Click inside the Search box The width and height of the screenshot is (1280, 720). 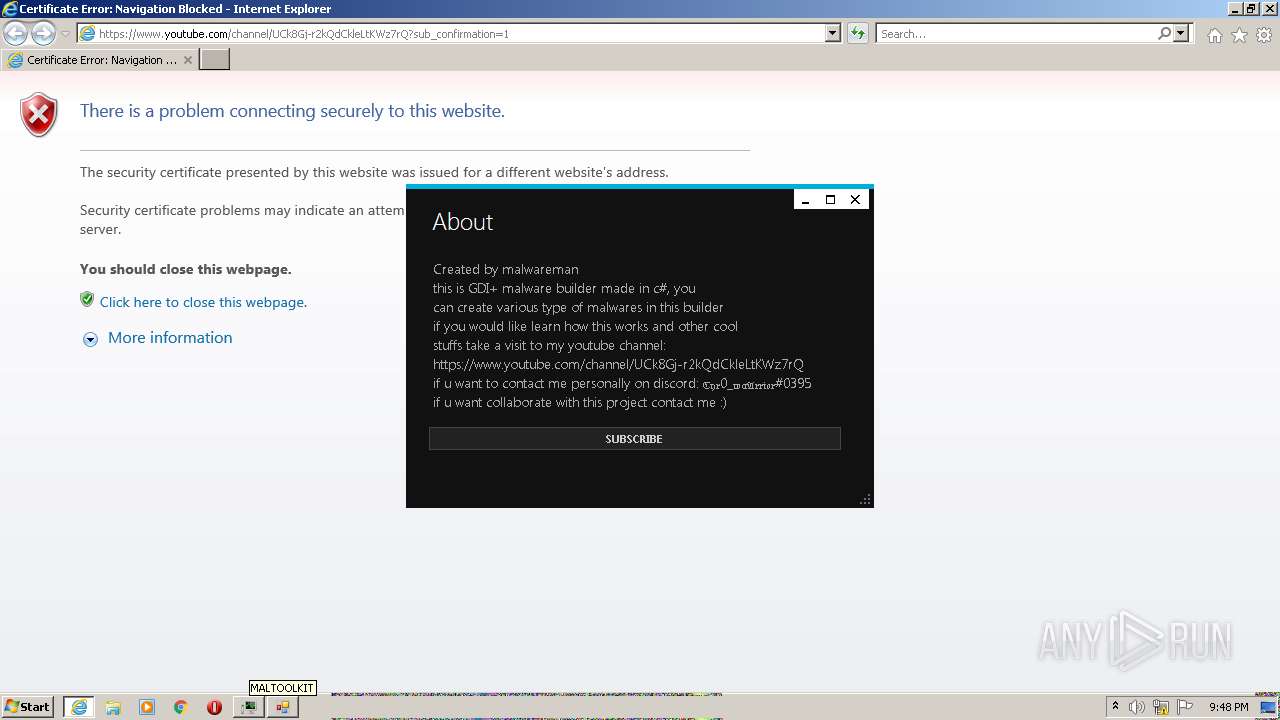pyautogui.click(x=1015, y=34)
